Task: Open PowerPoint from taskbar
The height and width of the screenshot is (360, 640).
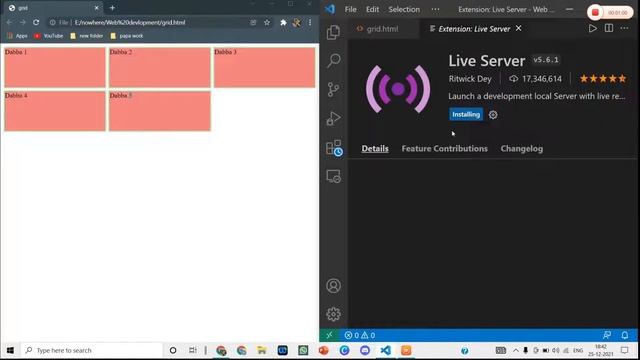Action: pyautogui.click(x=324, y=350)
